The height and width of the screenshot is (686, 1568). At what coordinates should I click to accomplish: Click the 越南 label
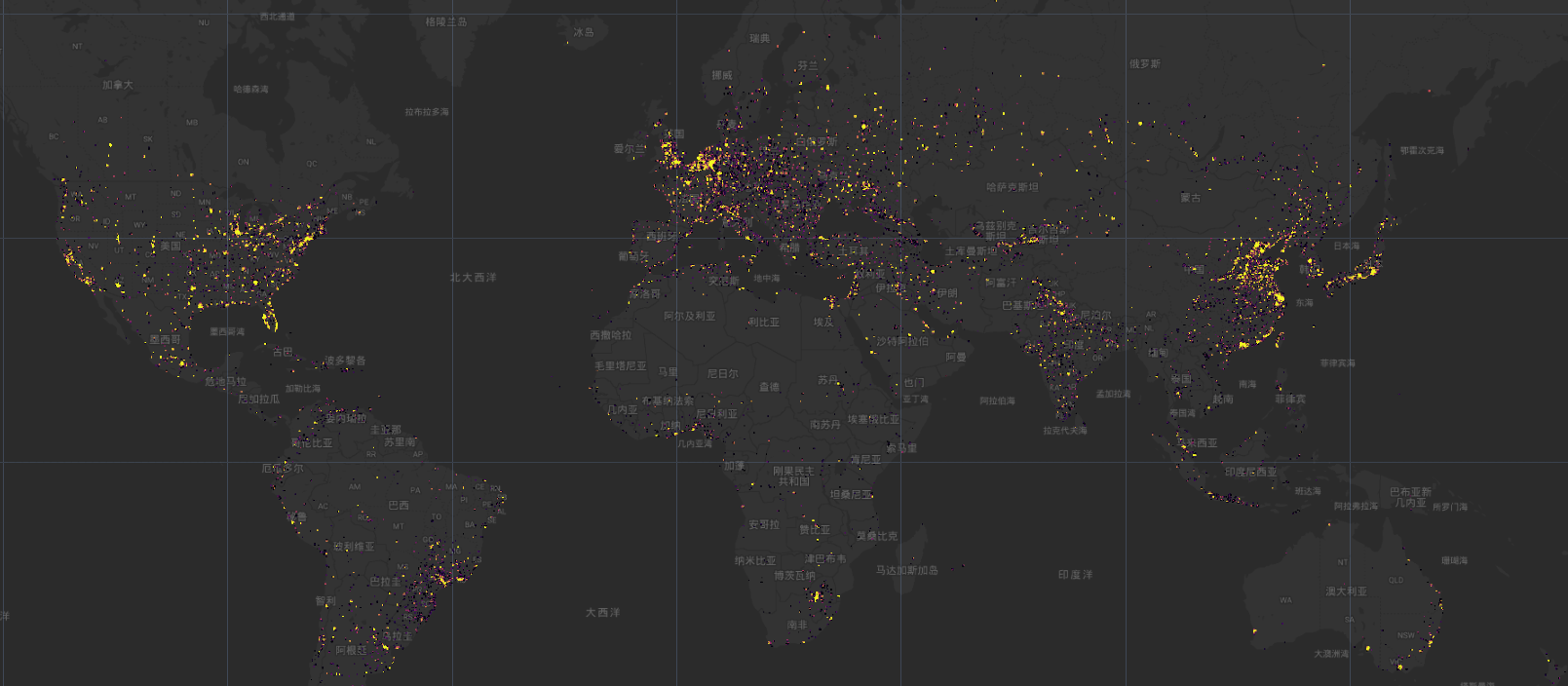(x=1223, y=400)
